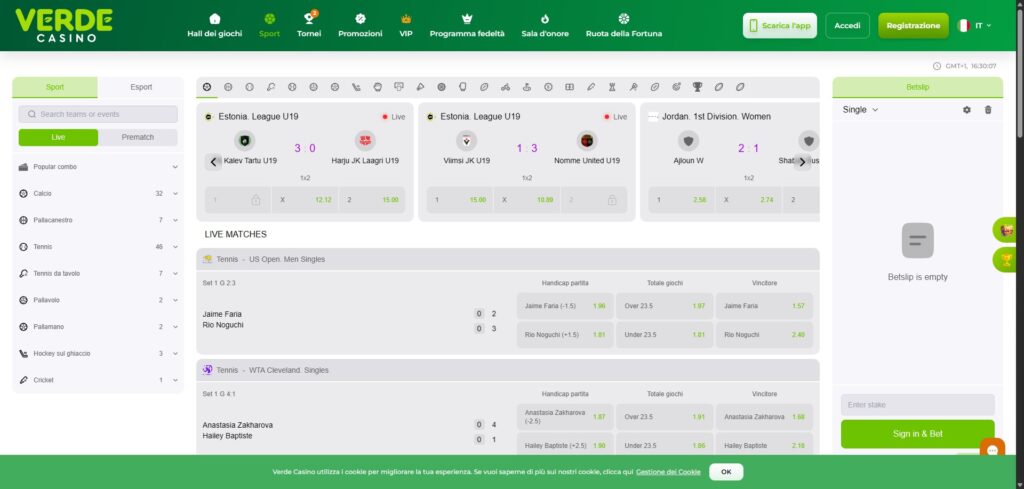
Task: Select the cycling icon in sports strip
Action: (x=505, y=87)
